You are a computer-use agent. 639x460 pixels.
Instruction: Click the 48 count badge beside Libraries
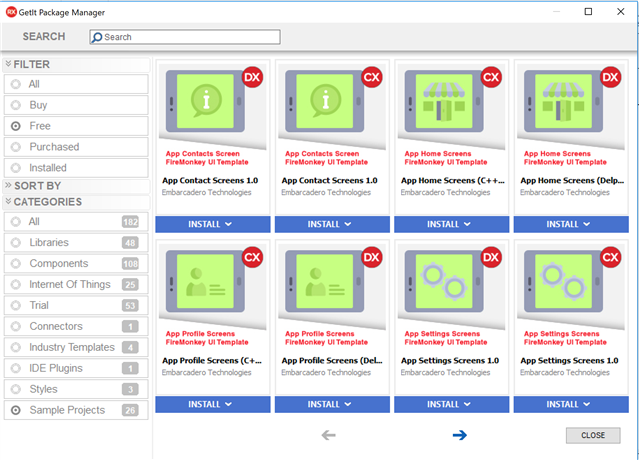pyautogui.click(x=130, y=243)
